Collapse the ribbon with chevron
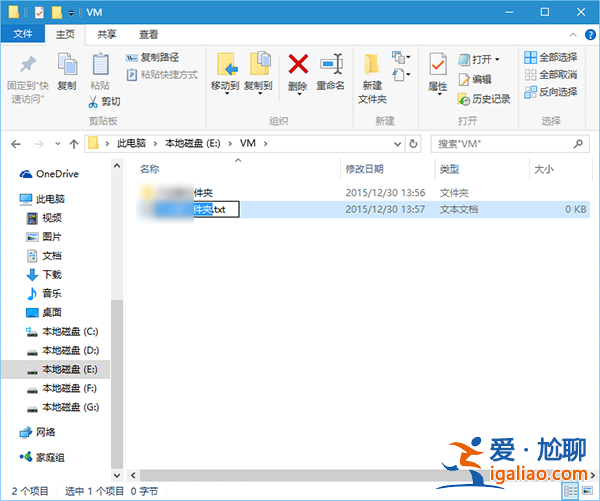Screen dimensions: 600x501 [x=573, y=35]
